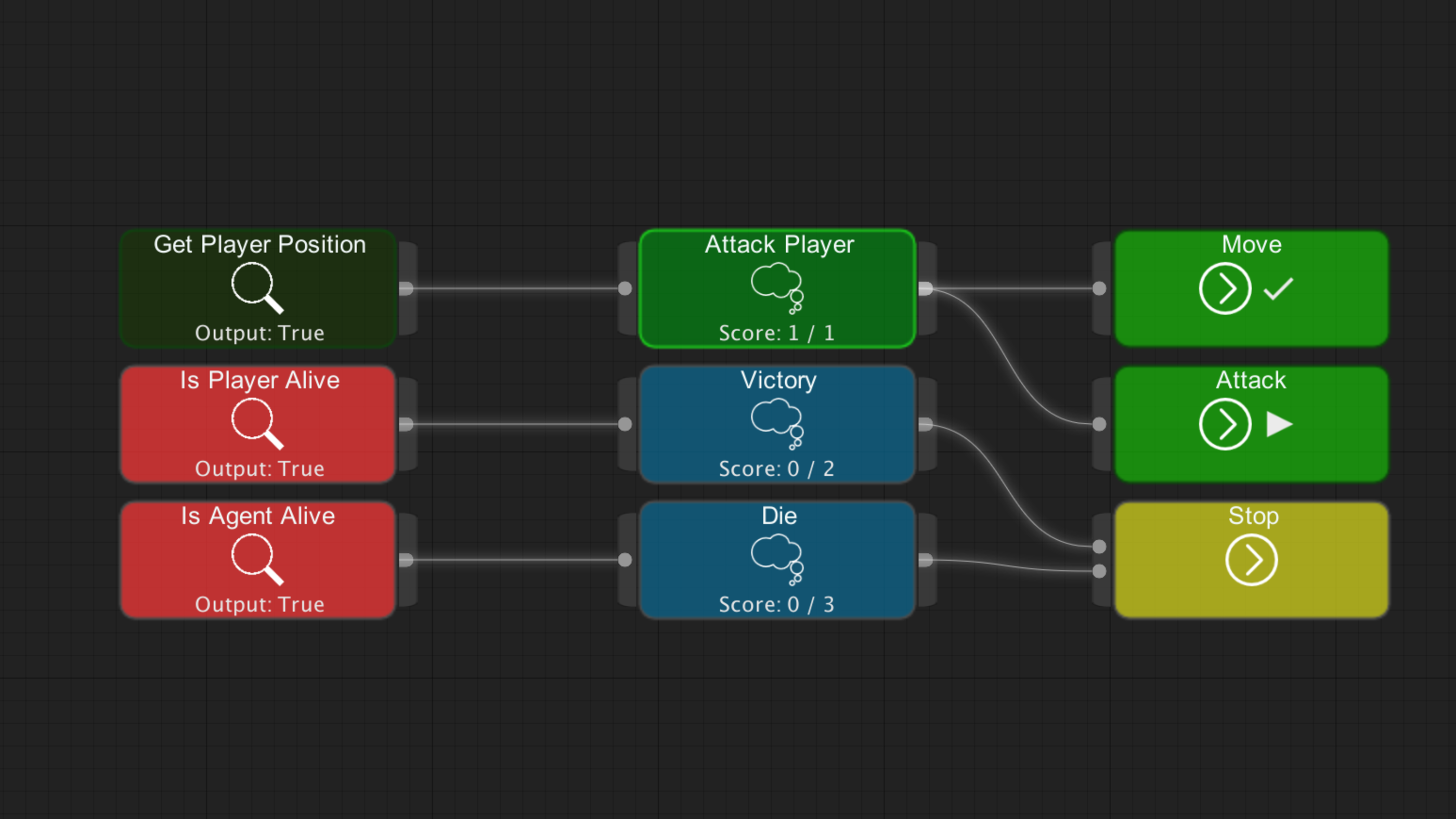Click the magnifier icon in Is Agent Alive
Screen dimensions: 1456x819
tap(256, 558)
